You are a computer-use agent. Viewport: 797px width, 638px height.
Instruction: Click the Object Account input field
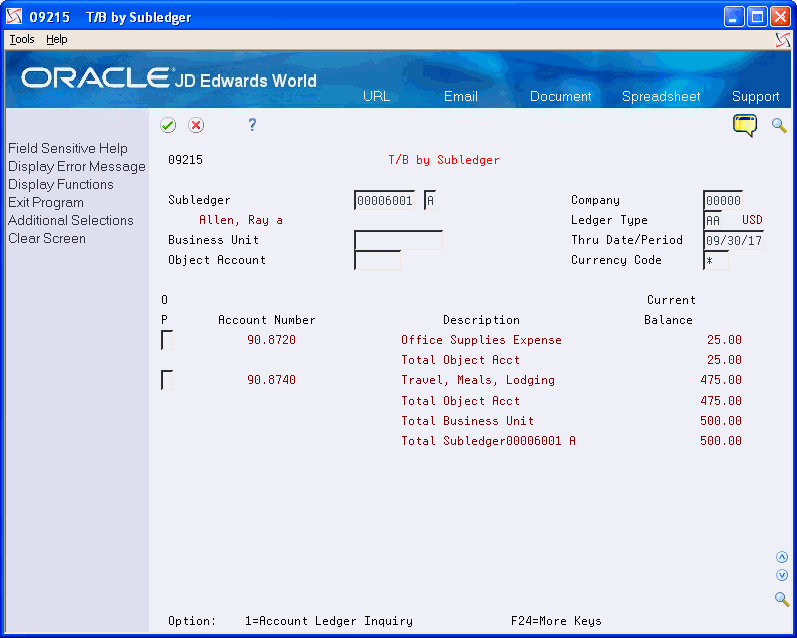378,260
